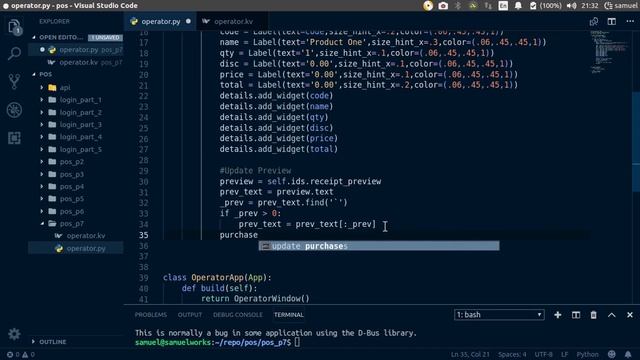Change language mode Python
Image resolution: width=640 pixels, height=360 pixels.
tap(587, 354)
